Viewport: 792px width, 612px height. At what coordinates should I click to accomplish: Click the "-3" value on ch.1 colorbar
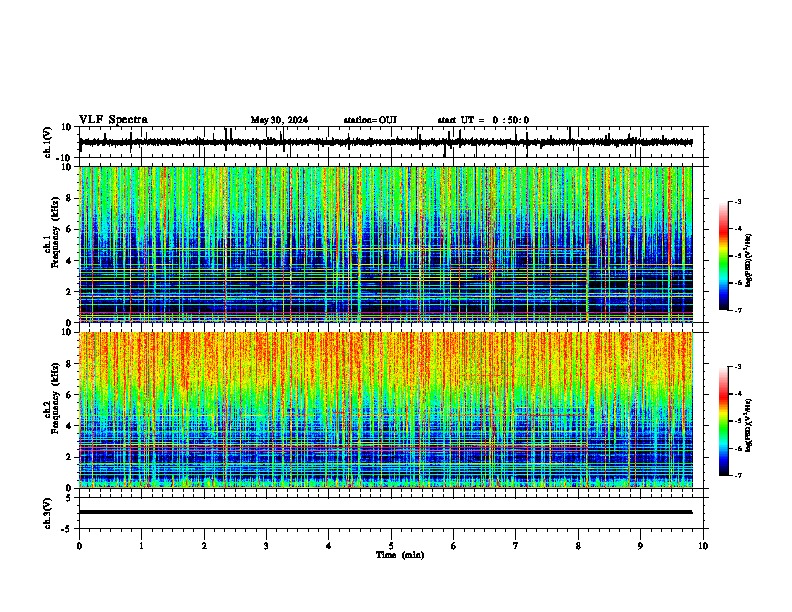click(x=738, y=202)
